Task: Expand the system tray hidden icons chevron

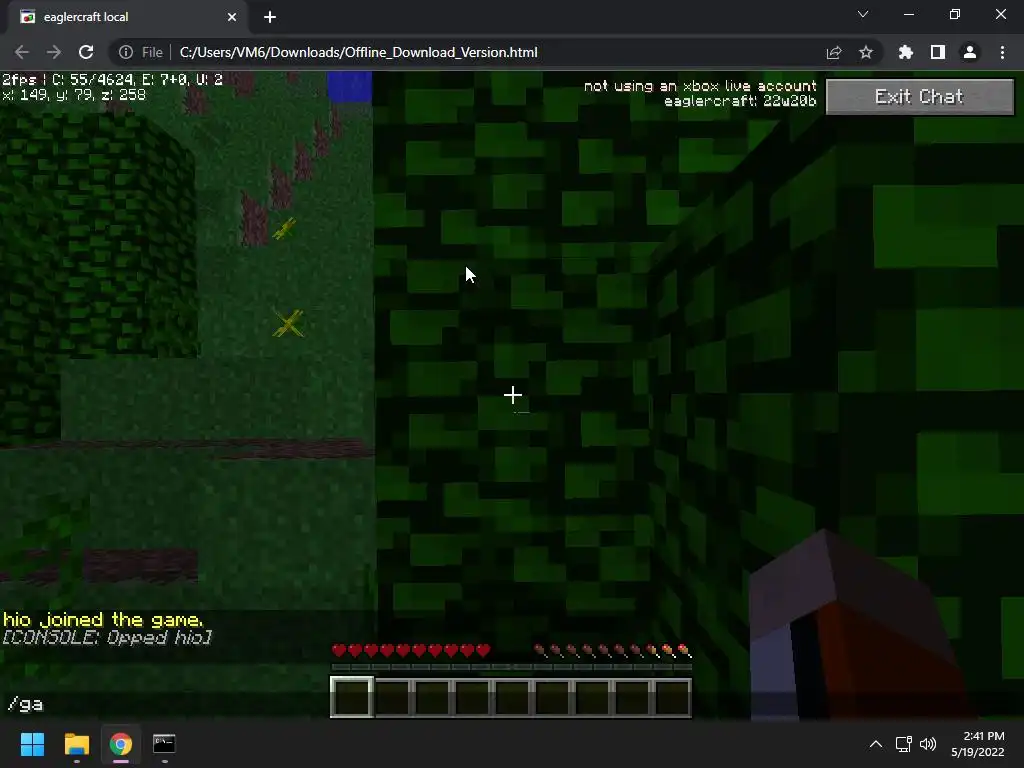Action: pyautogui.click(x=876, y=744)
